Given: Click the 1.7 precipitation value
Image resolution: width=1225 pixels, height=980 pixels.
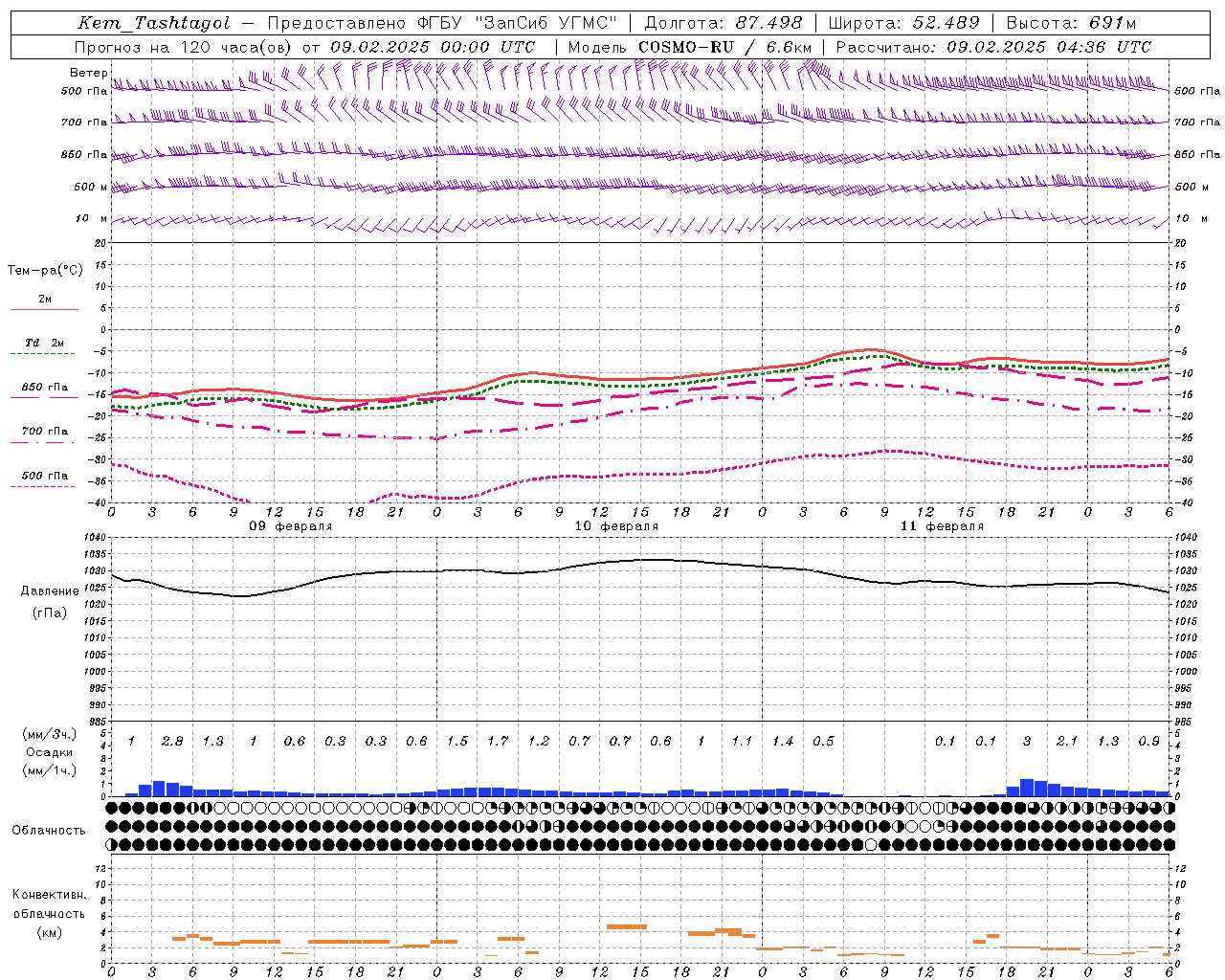Looking at the screenshot, I should pos(498,741).
